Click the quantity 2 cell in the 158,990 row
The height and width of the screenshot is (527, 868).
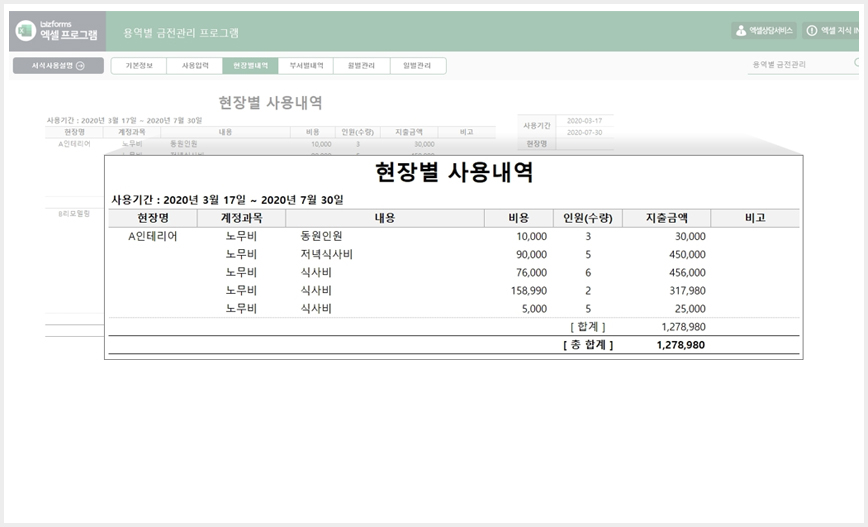(x=588, y=291)
